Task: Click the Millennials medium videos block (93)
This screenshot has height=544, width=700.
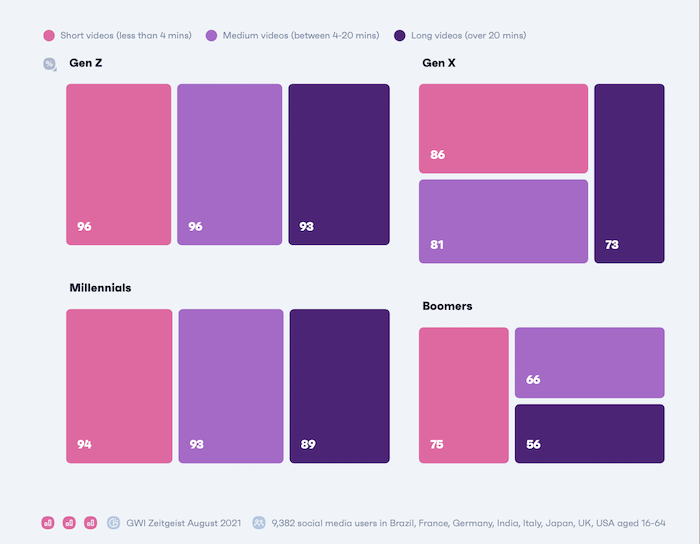Action: coord(231,386)
